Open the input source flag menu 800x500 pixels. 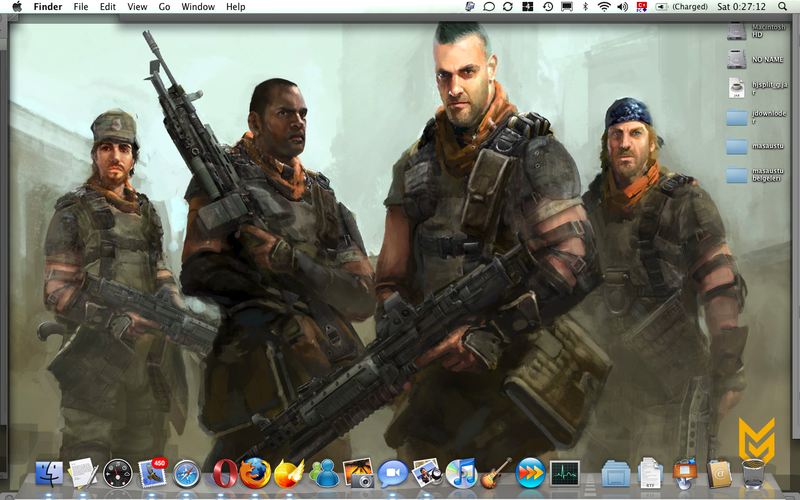642,7
